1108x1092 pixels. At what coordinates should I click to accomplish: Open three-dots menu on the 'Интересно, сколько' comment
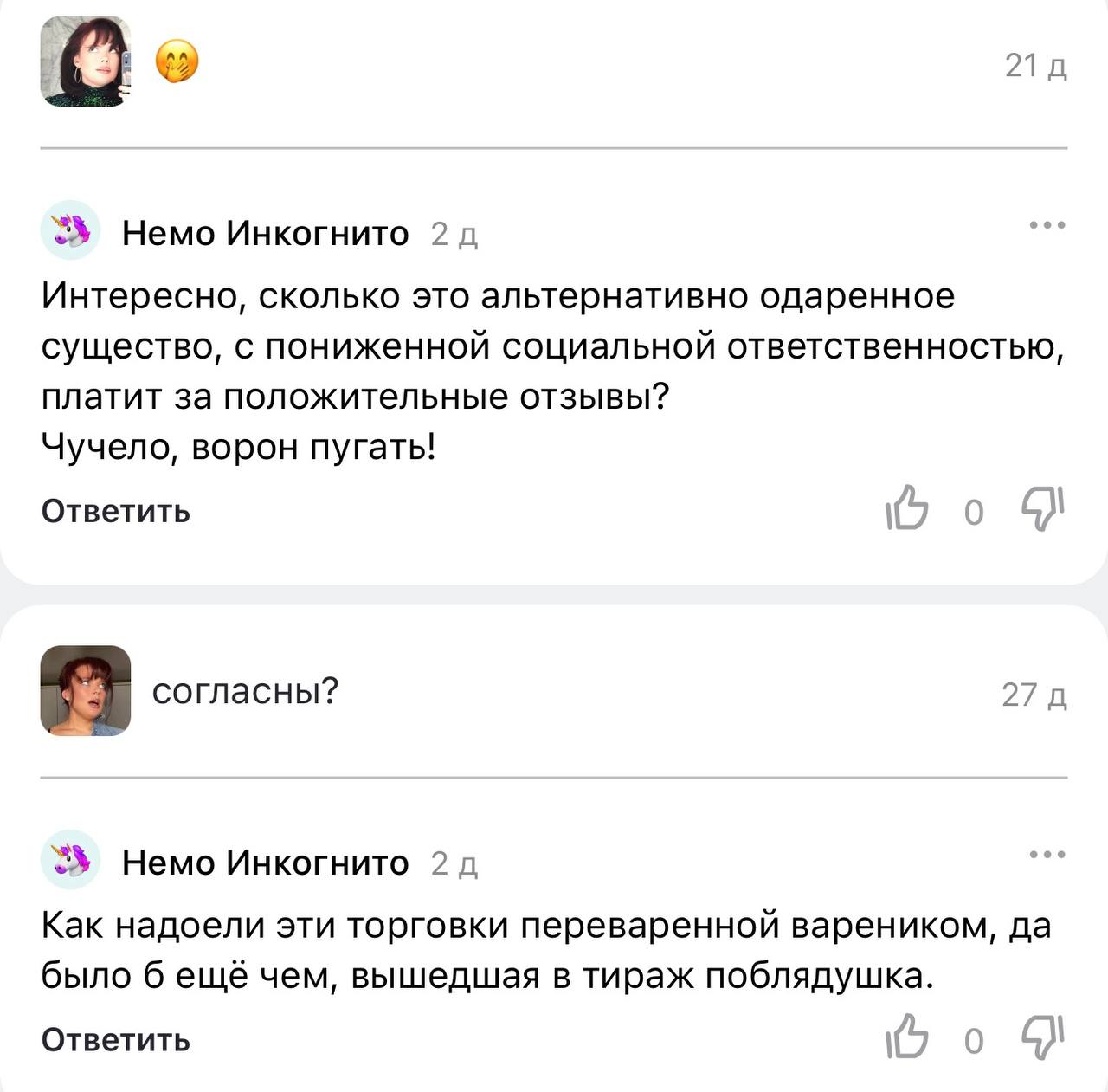[1047, 226]
